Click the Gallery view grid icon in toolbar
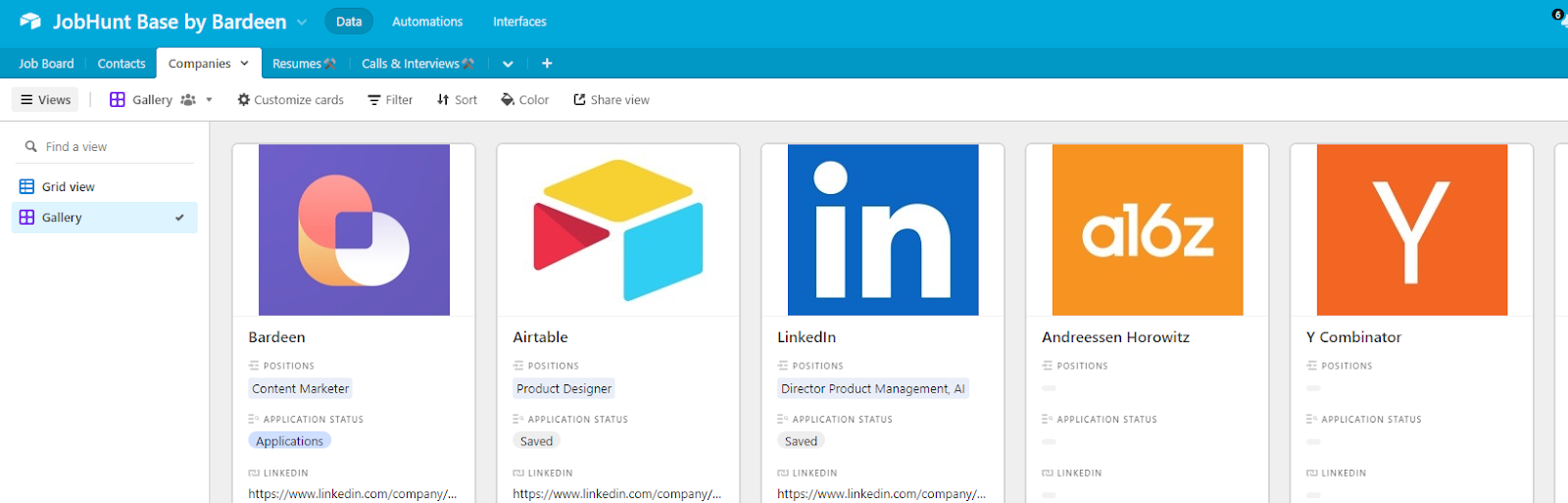This screenshot has width=1568, height=503. (118, 100)
